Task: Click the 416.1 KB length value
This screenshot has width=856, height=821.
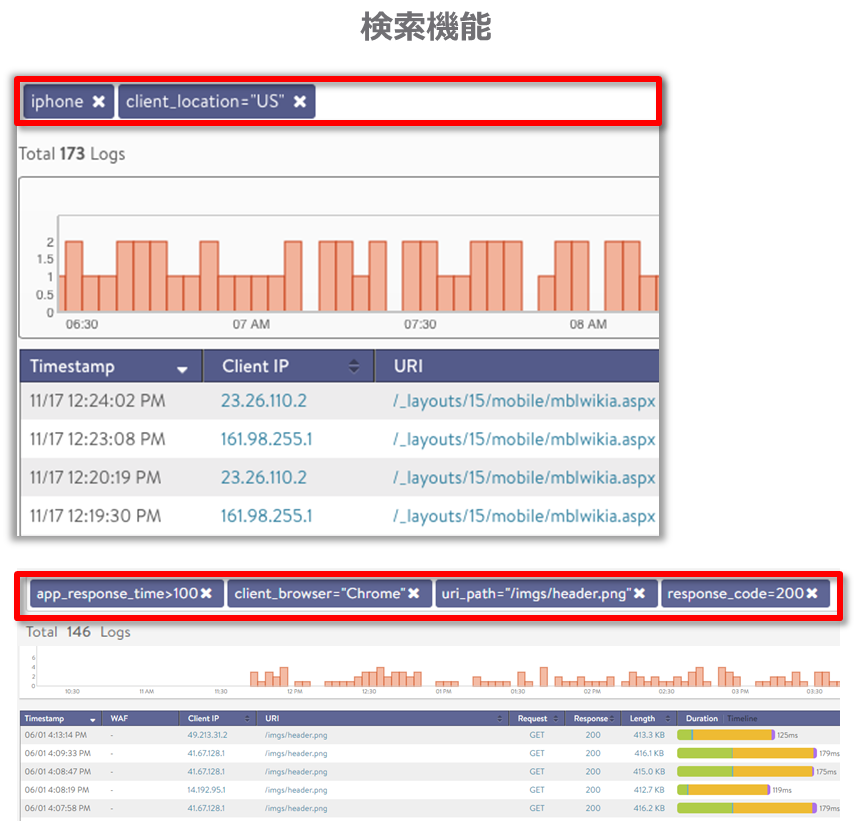Action: [649, 753]
